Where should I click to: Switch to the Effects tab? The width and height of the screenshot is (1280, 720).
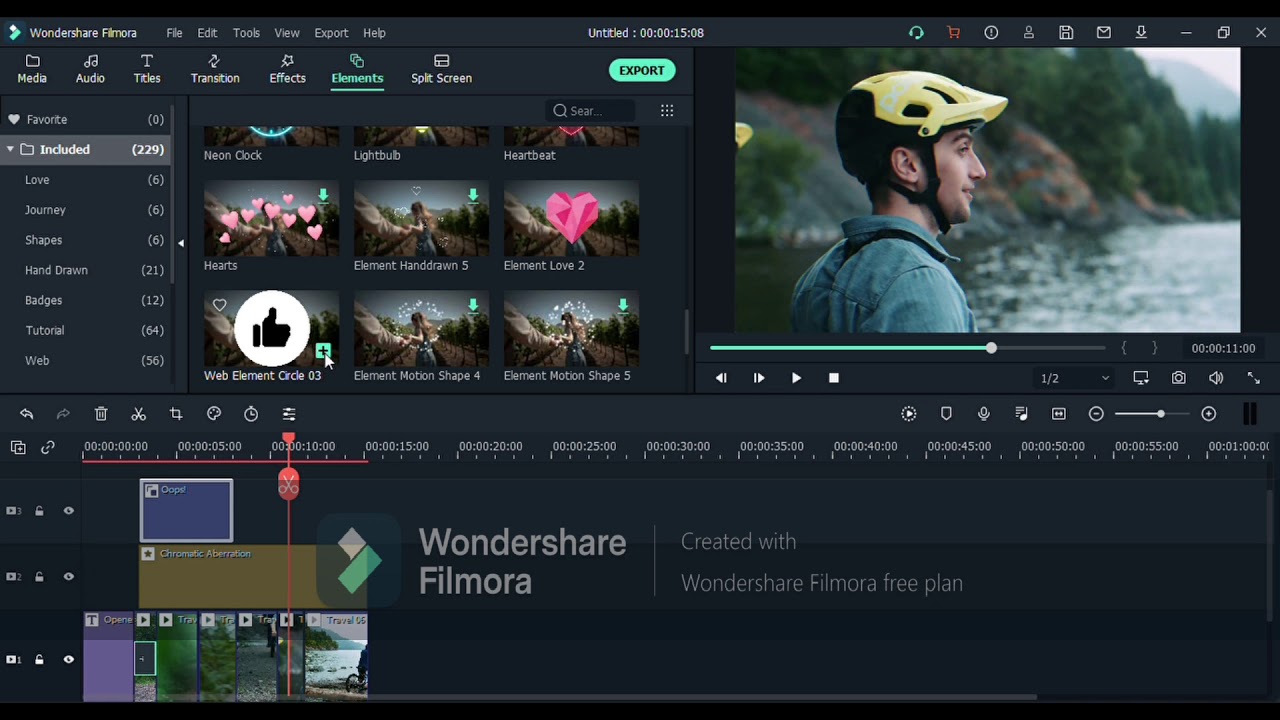tap(287, 69)
